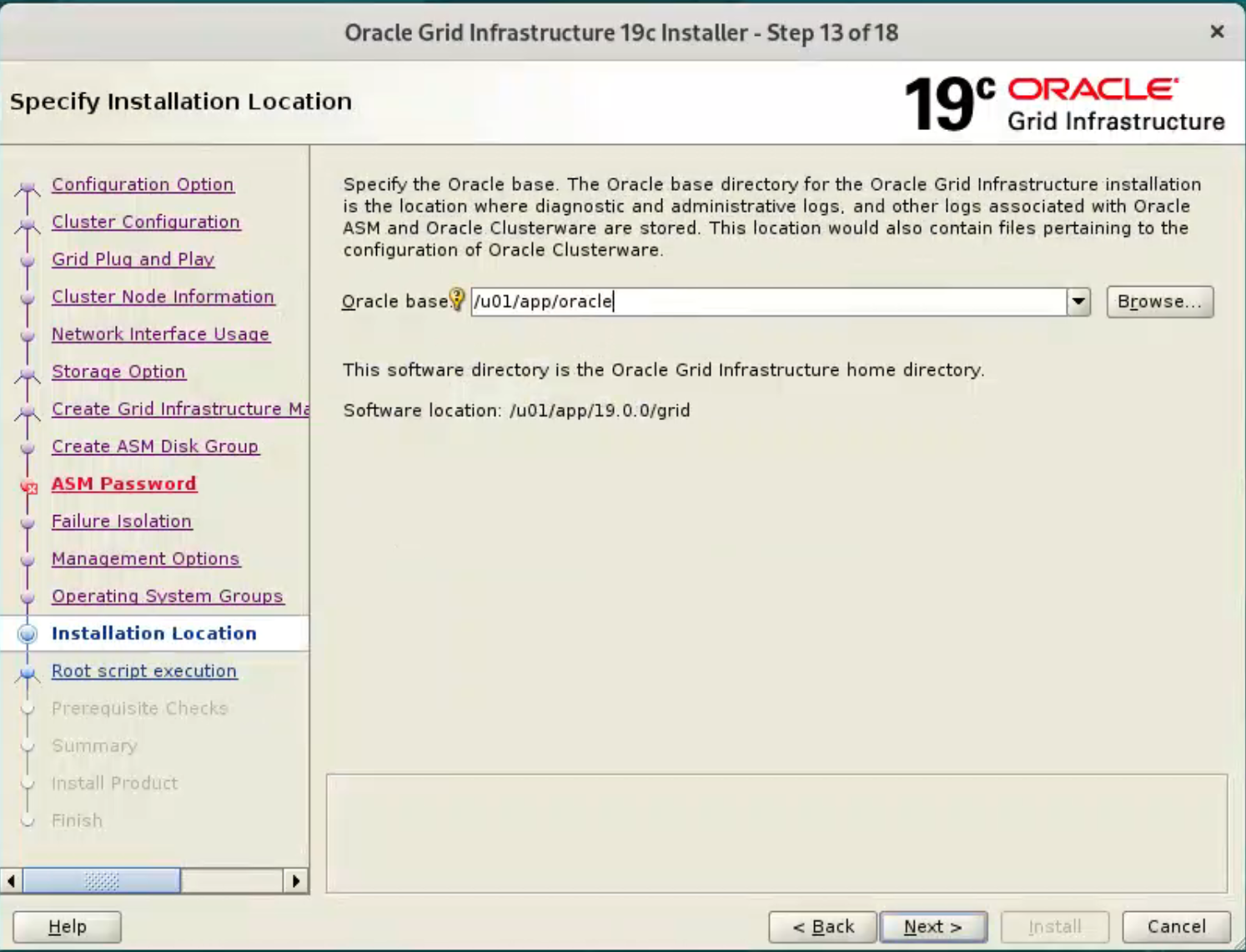
Task: Go to the Configuration Option step
Action: (x=143, y=184)
